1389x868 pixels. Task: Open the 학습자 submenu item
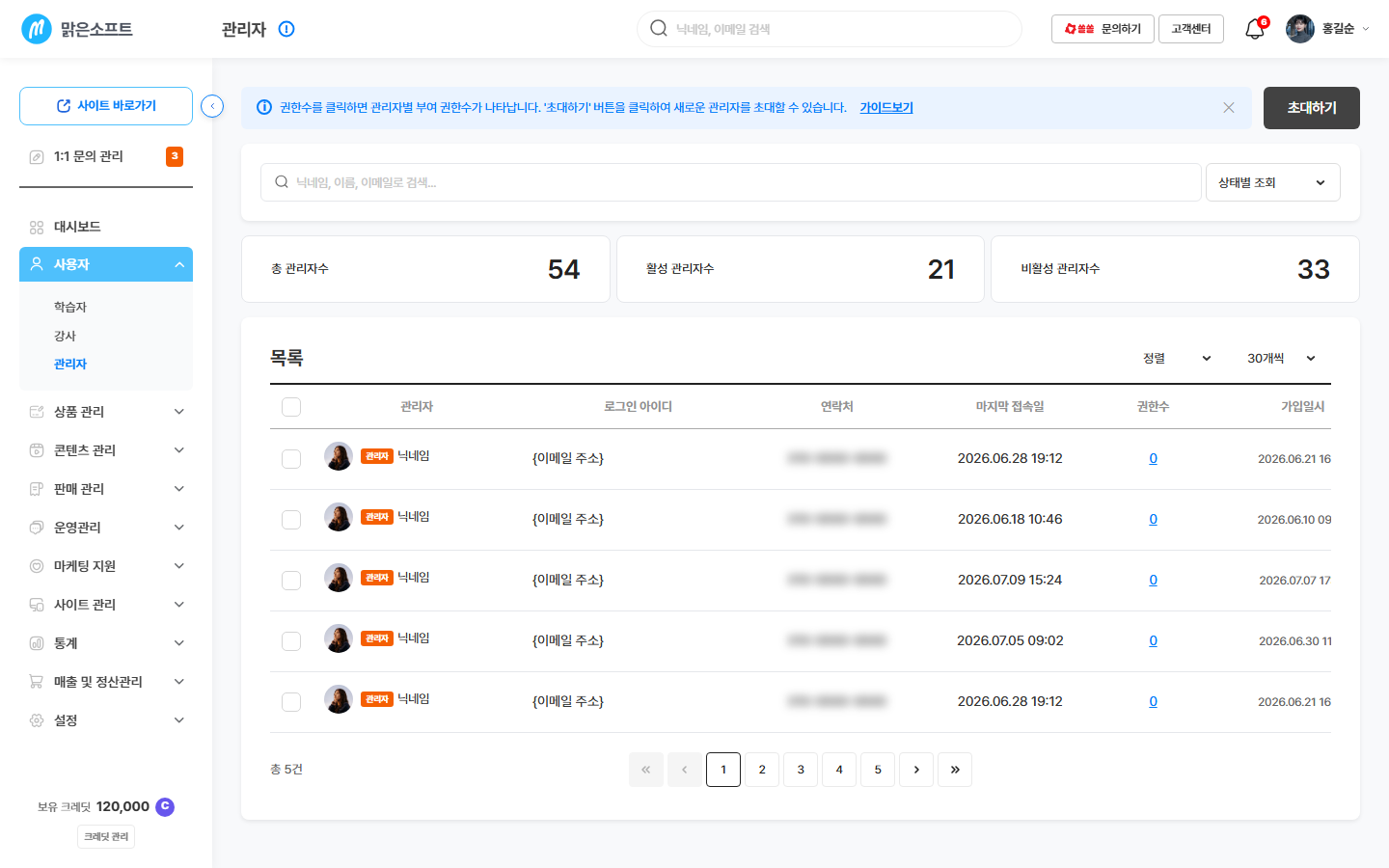70,307
